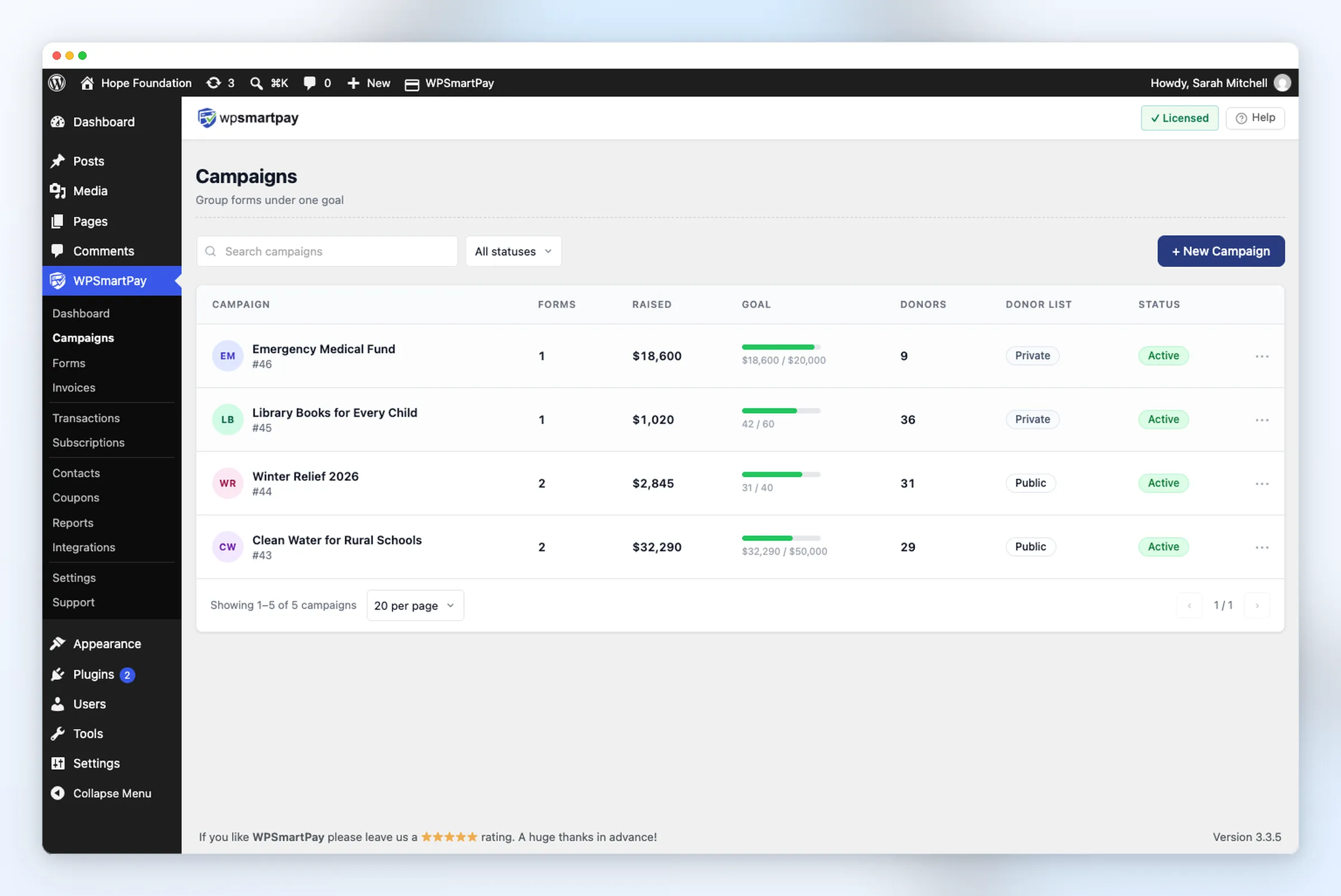Click the EM campaign avatar badge
Screen dimensions: 1341x896
[227, 356]
